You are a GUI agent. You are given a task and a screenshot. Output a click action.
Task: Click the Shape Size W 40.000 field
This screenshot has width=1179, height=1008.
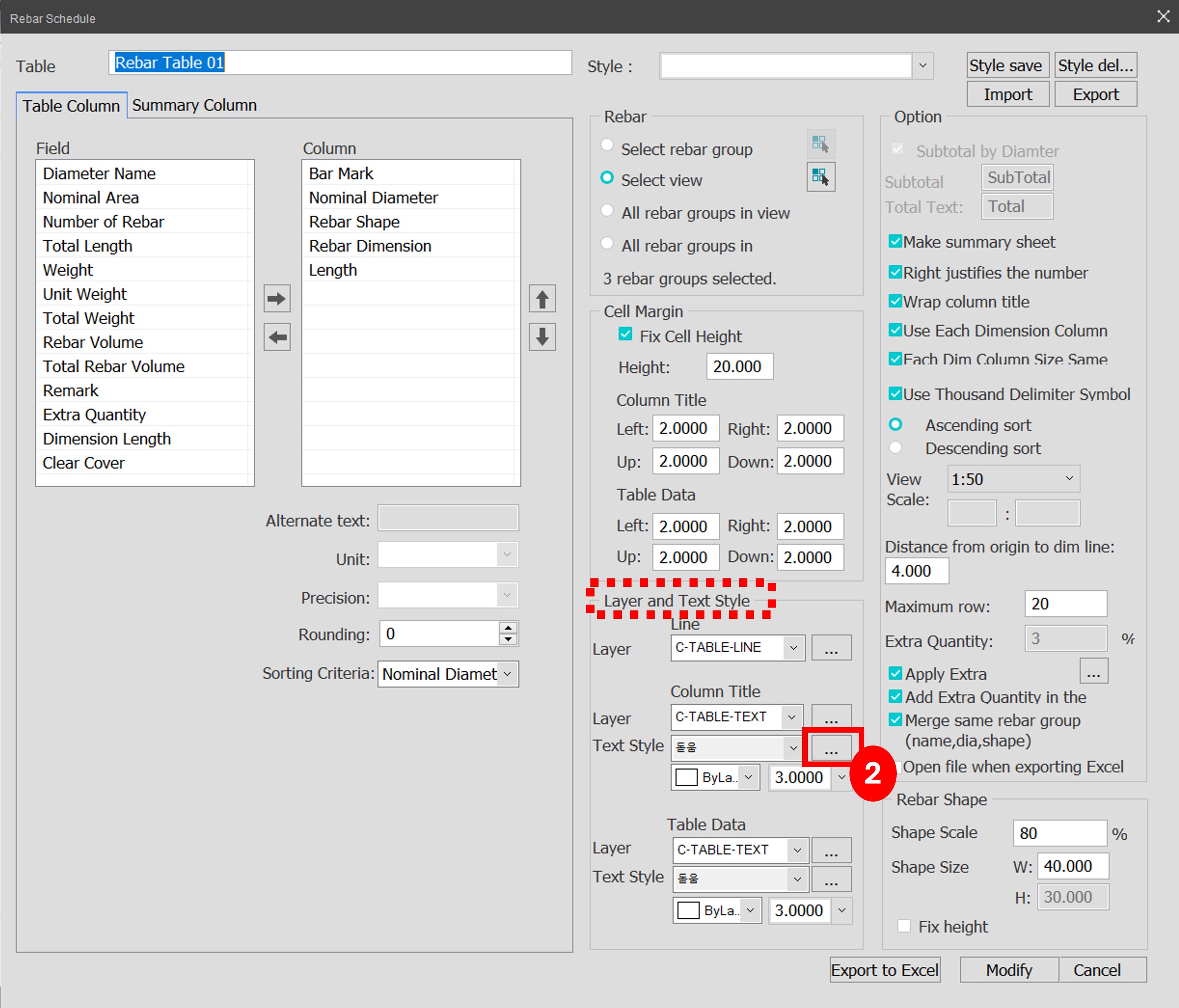[1073, 867]
